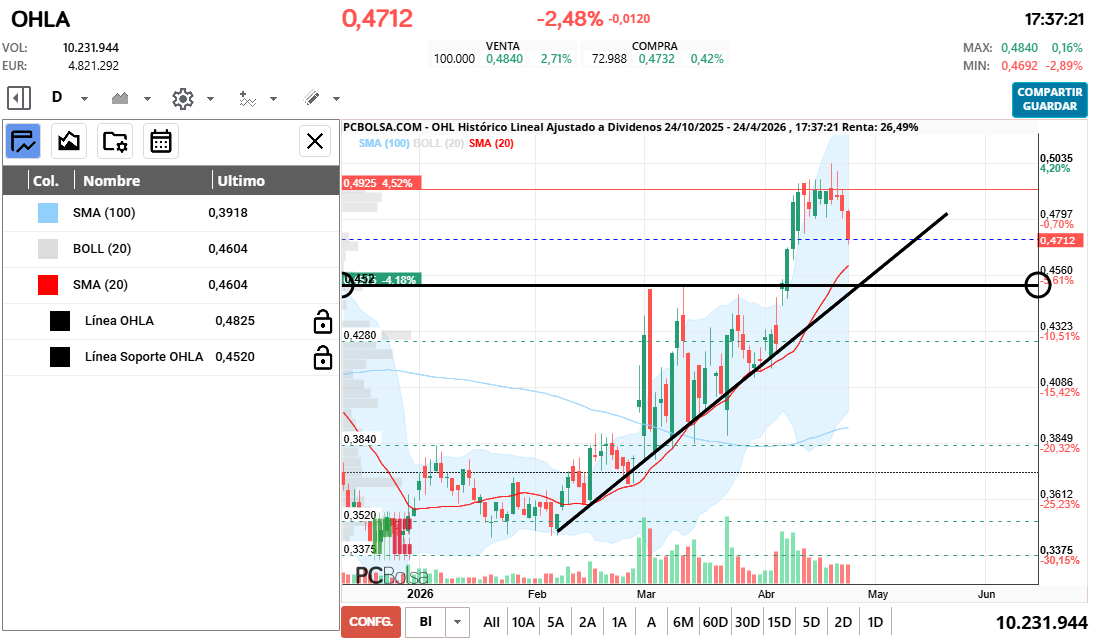
Task: Select the 6M time range
Action: 683,623
